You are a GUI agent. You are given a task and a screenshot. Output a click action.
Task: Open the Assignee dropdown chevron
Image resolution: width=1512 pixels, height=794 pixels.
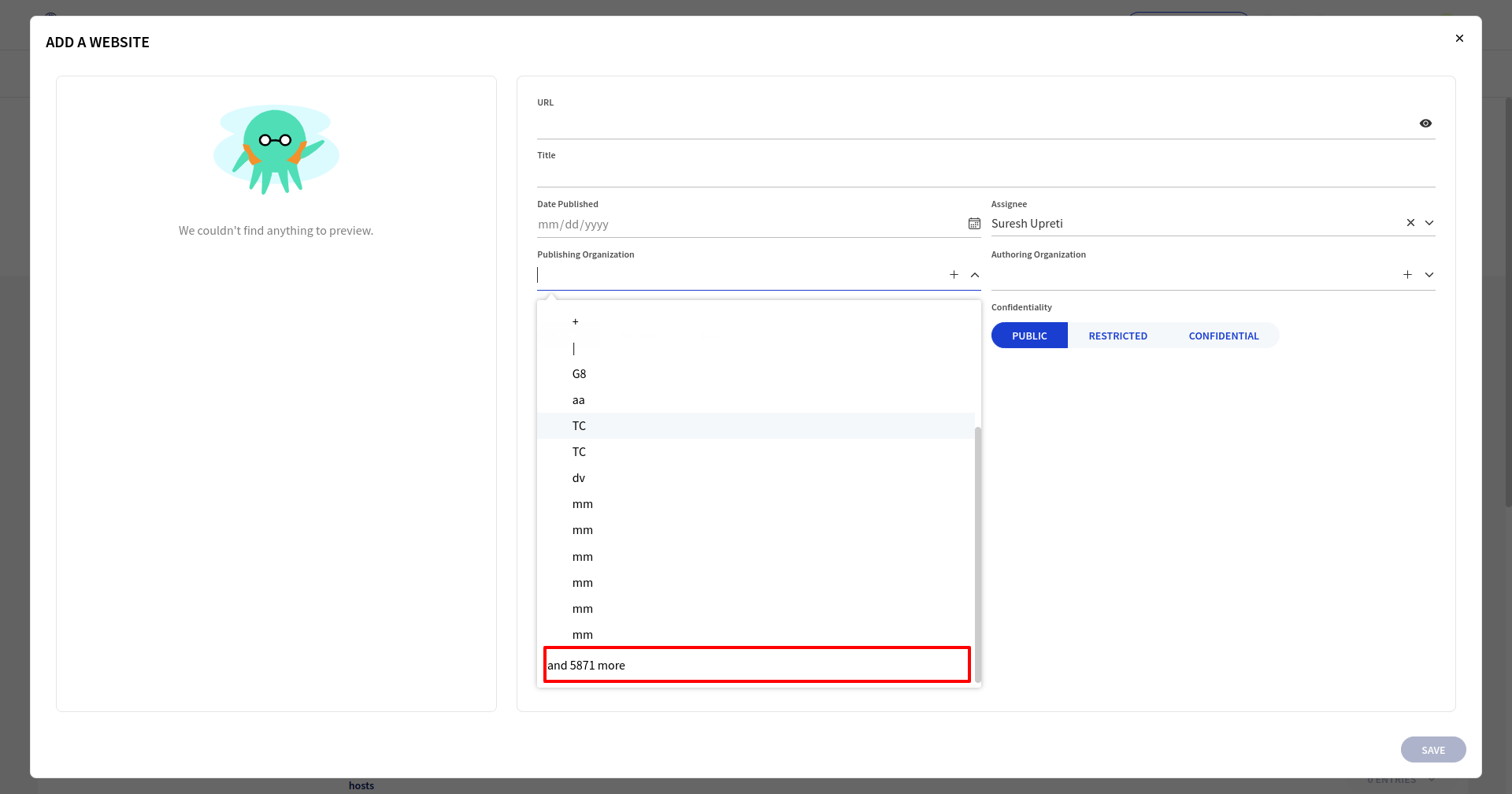[1430, 223]
